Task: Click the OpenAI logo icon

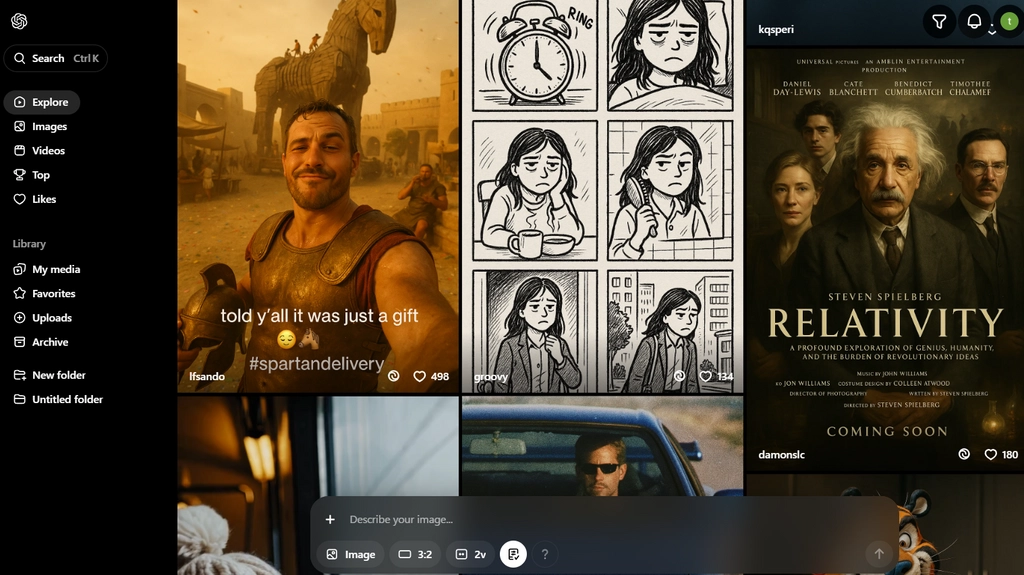Action: pyautogui.click(x=19, y=22)
